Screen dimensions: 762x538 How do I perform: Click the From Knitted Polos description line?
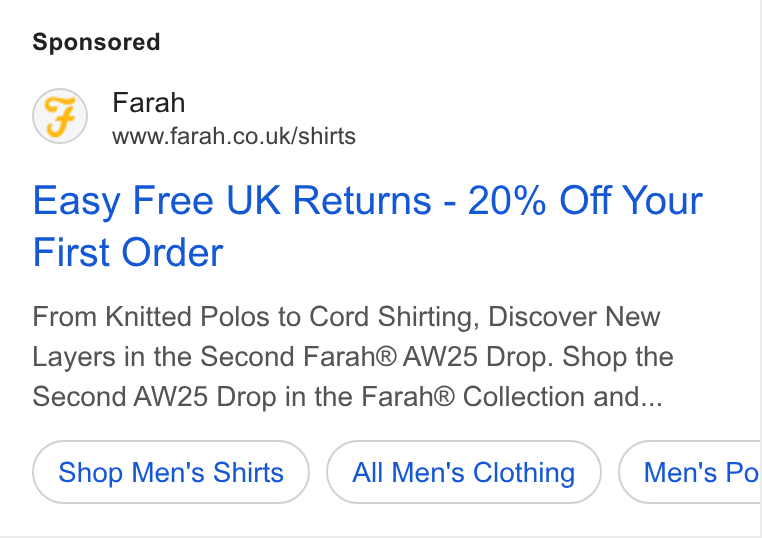[x=346, y=317]
